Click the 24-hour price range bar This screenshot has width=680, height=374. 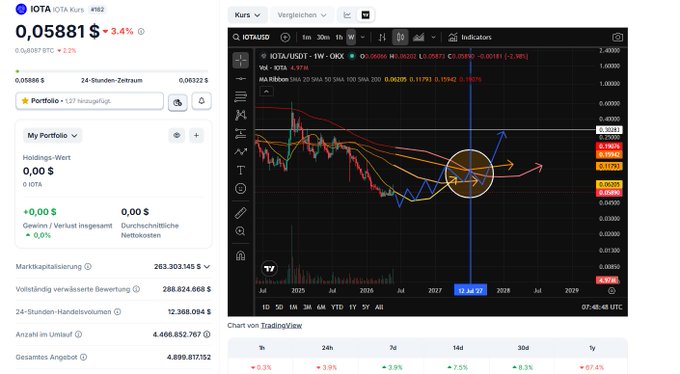click(111, 71)
